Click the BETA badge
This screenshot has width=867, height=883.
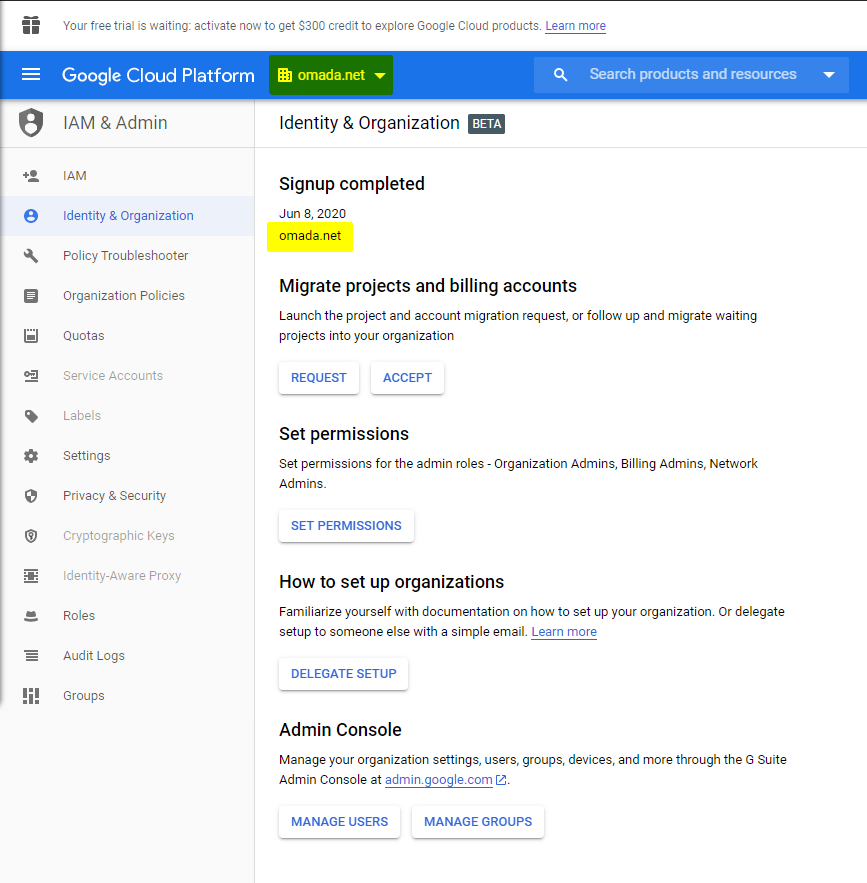click(x=486, y=124)
